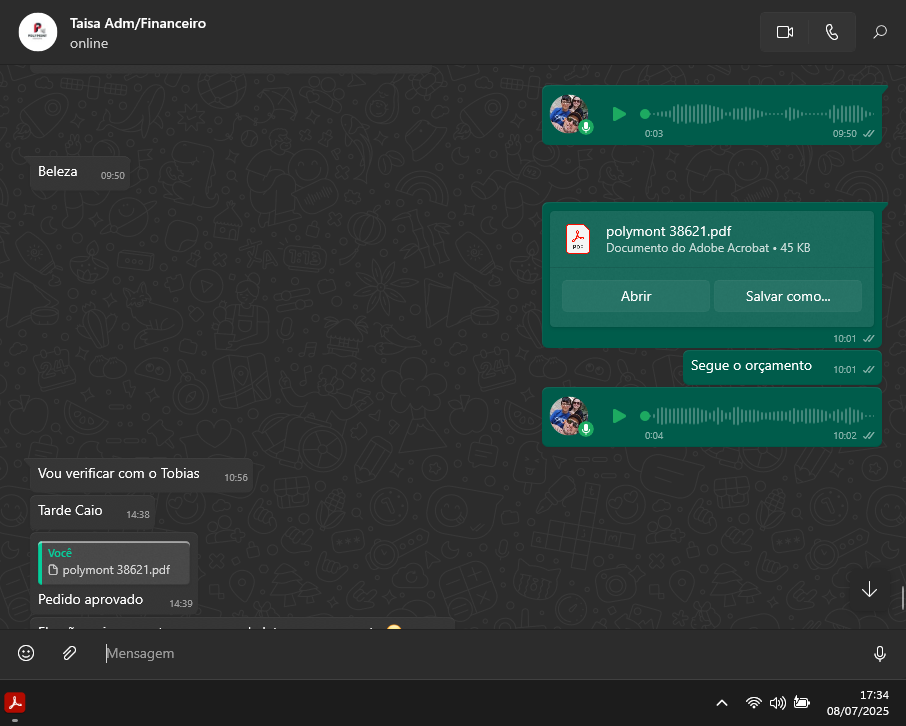Open the search in conversation icon
906x726 pixels.
point(880,32)
